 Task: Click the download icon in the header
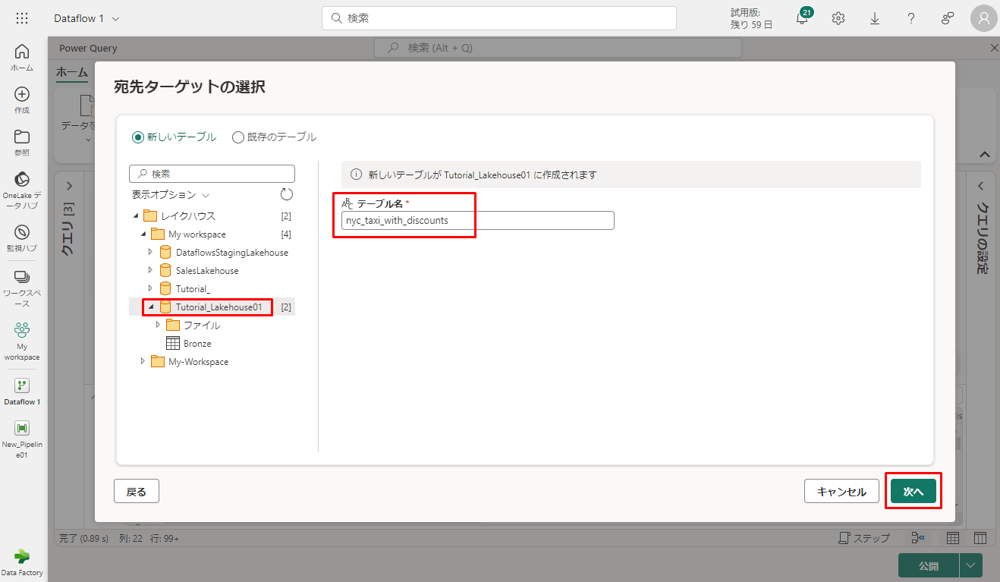pyautogui.click(x=874, y=18)
